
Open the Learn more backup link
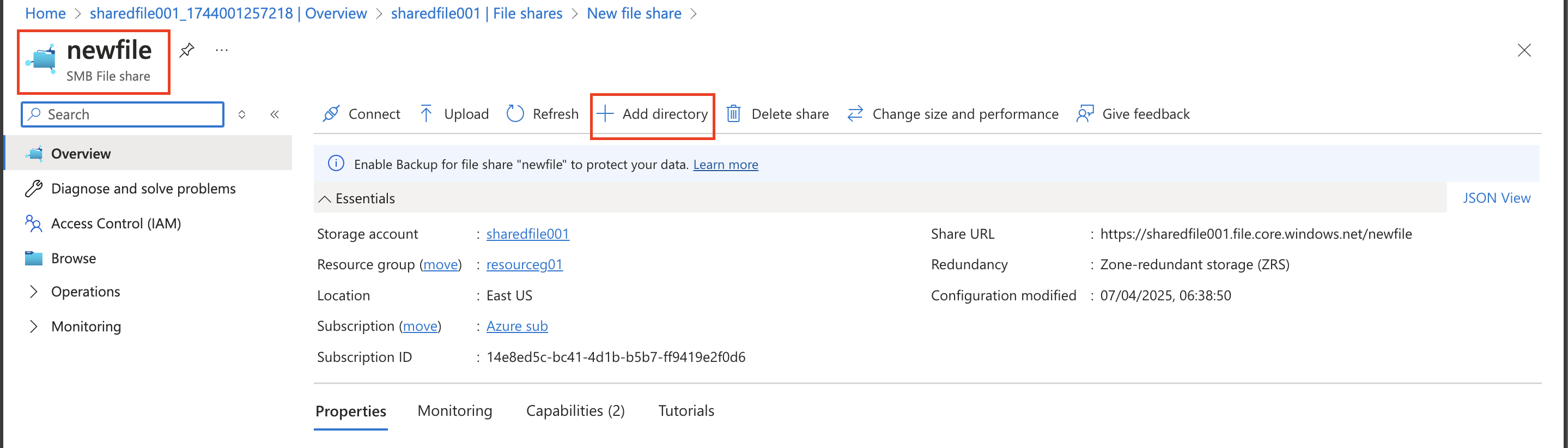point(726,165)
